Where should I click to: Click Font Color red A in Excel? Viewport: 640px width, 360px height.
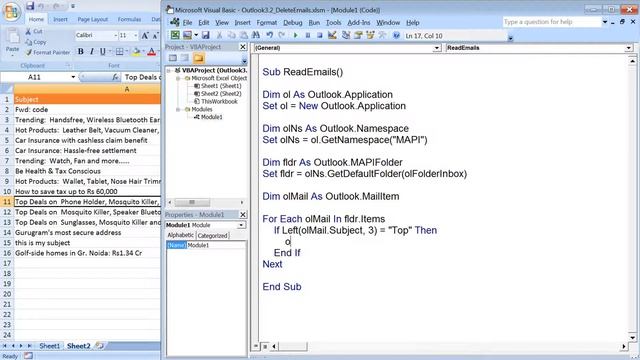[x=151, y=52]
